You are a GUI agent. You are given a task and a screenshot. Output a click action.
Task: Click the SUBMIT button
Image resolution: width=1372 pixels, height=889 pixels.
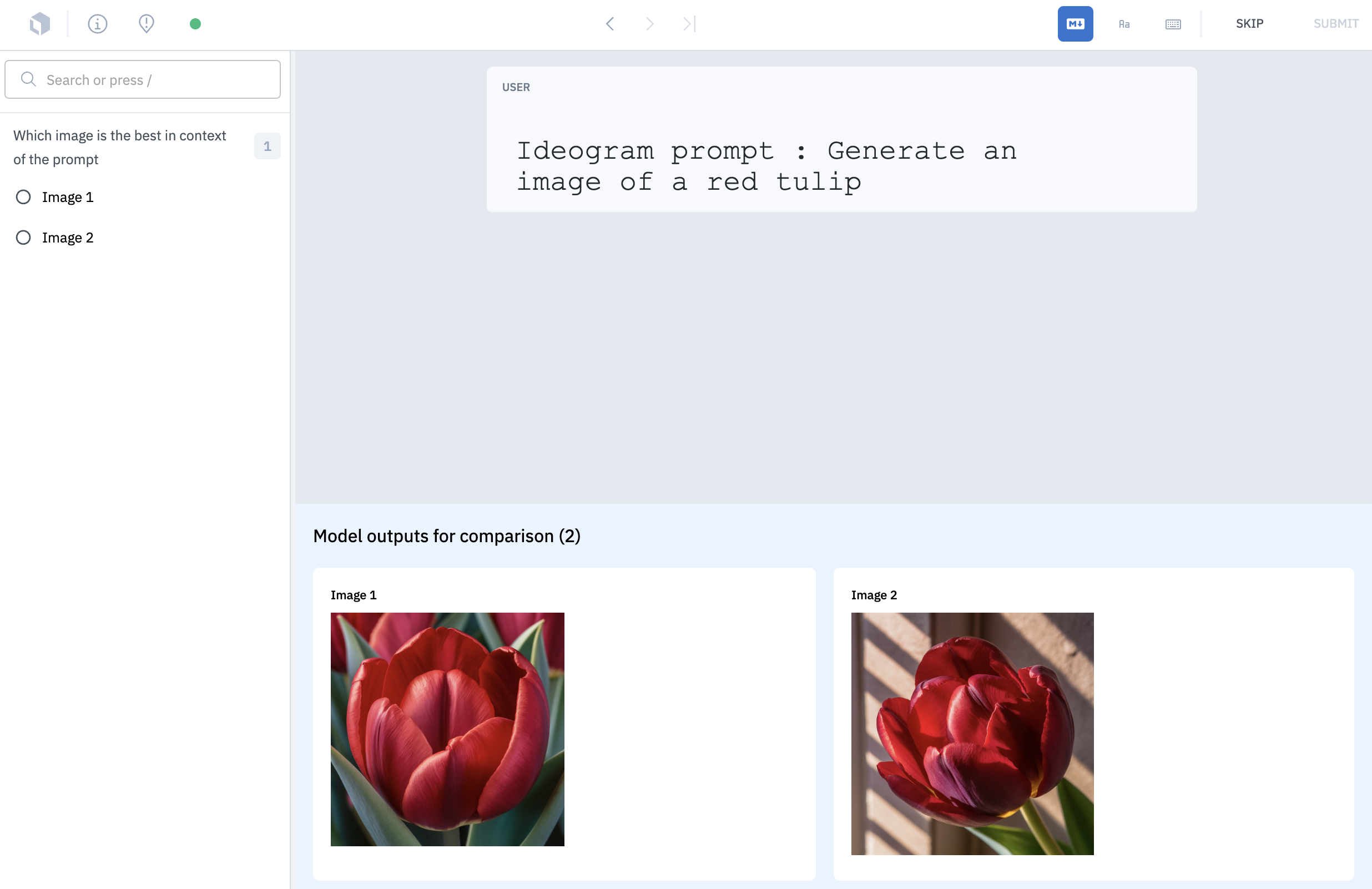point(1336,23)
